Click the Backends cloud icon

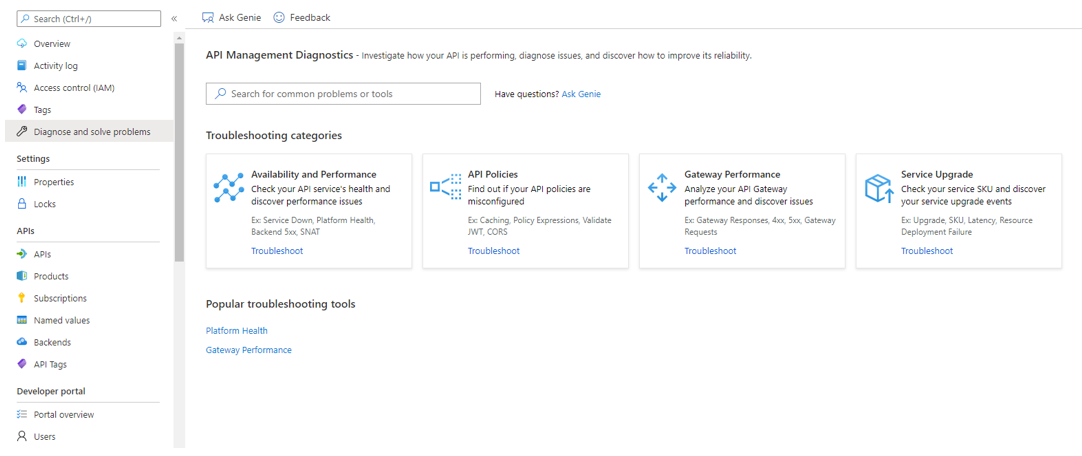coord(22,342)
